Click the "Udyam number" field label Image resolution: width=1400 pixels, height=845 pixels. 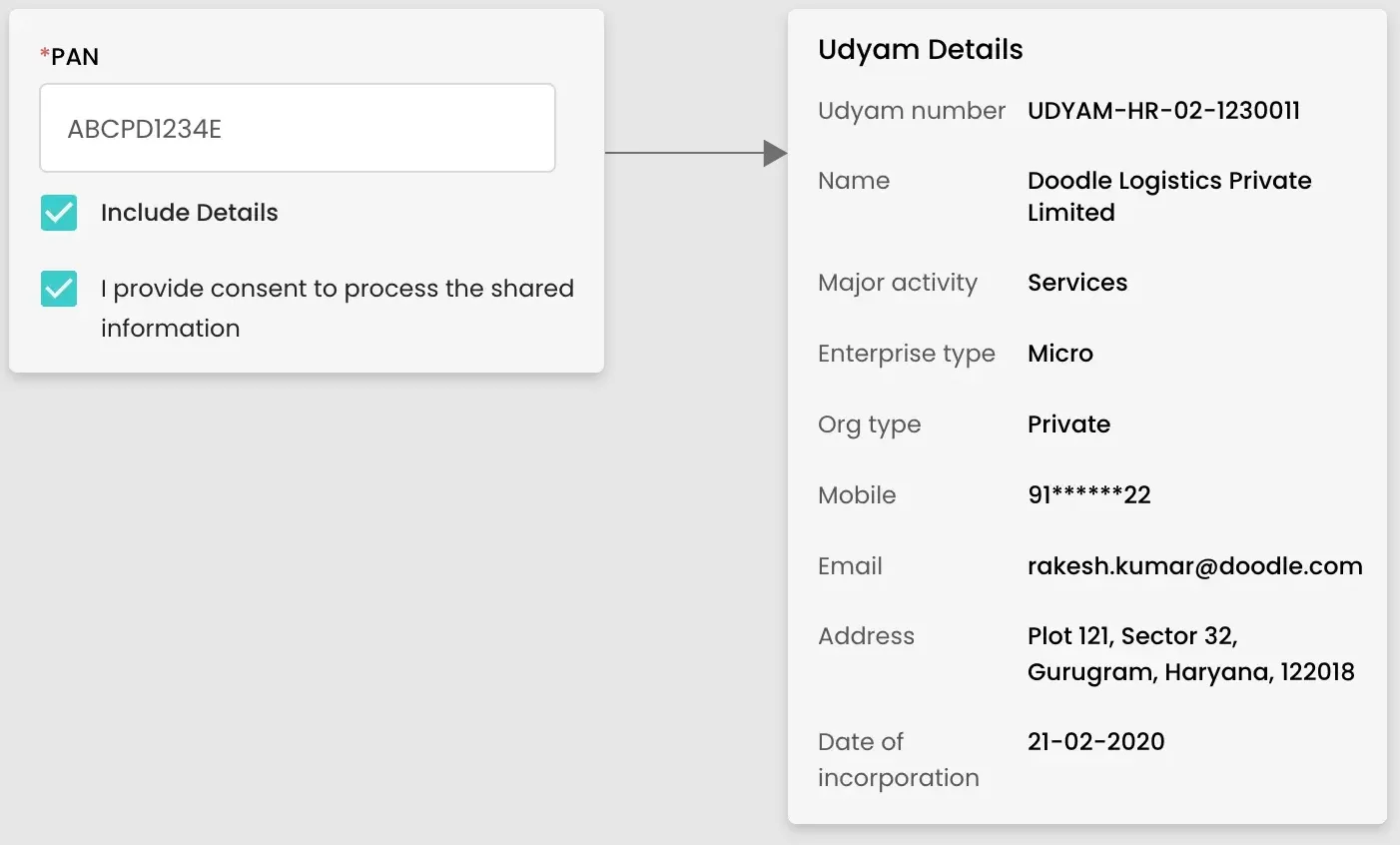911,111
